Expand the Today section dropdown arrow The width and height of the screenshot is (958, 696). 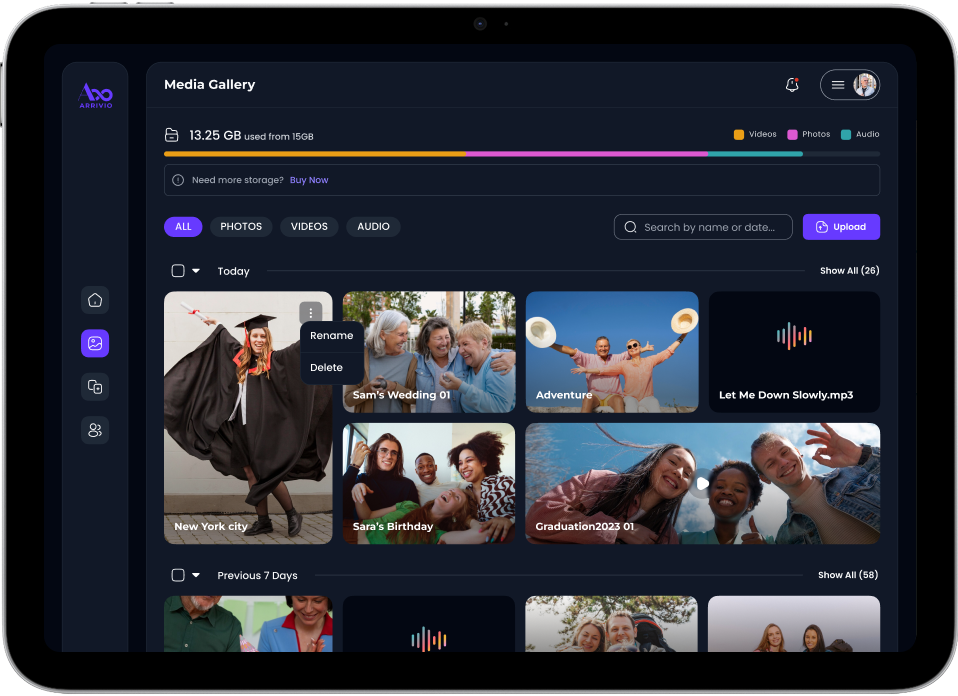pyautogui.click(x=194, y=270)
